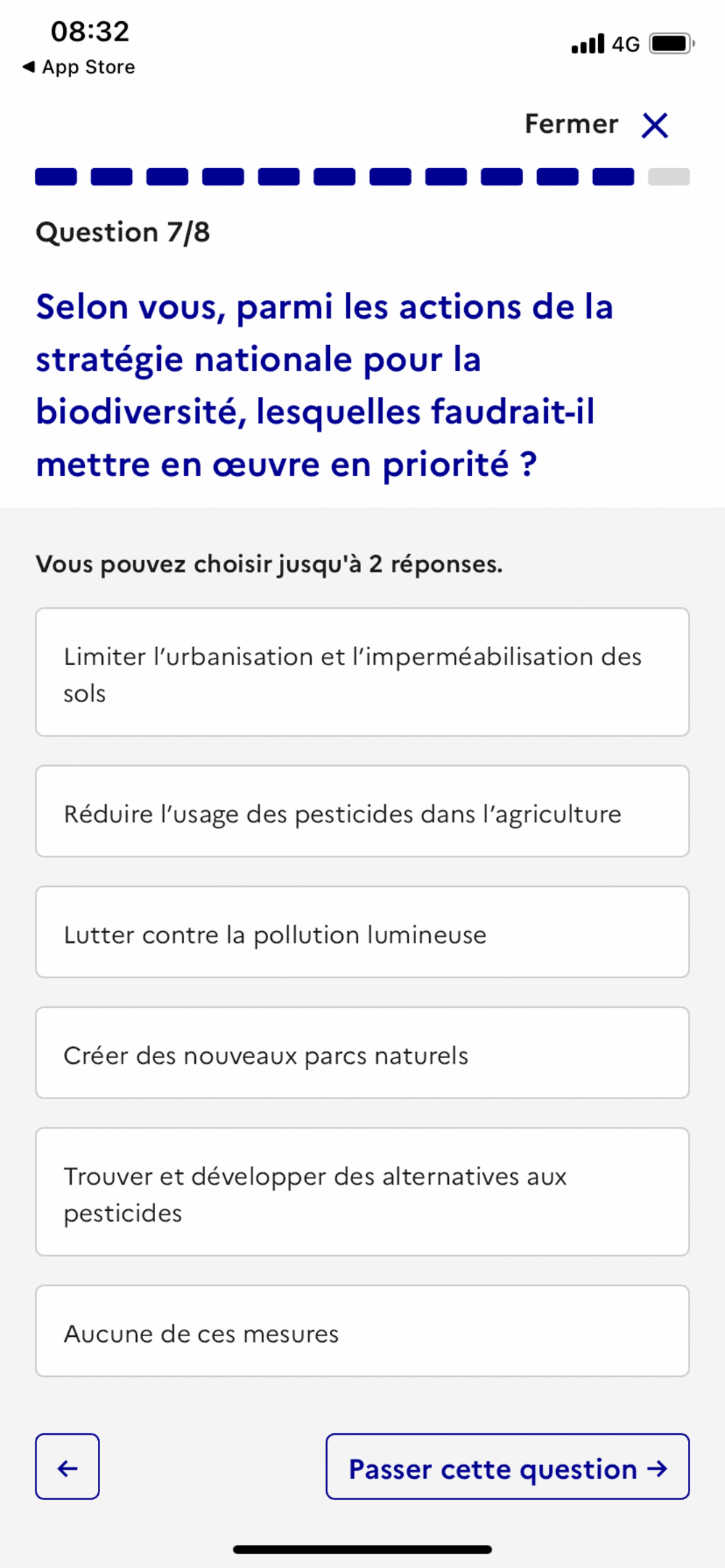This screenshot has width=725, height=1568.
Task: Tap the back arrow button
Action: point(67,1466)
